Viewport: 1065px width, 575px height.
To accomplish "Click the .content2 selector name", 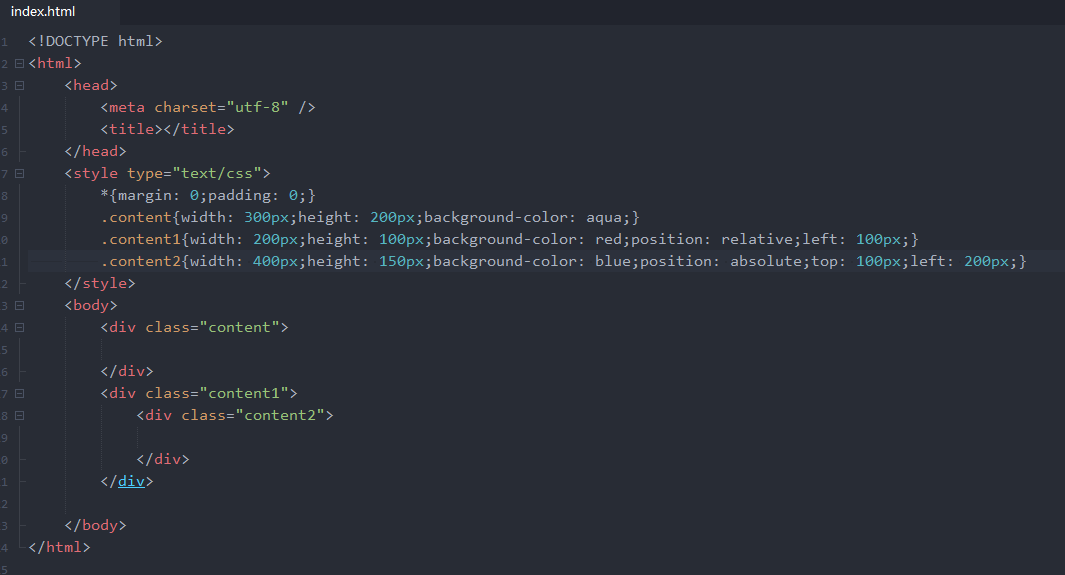I will (x=141, y=261).
